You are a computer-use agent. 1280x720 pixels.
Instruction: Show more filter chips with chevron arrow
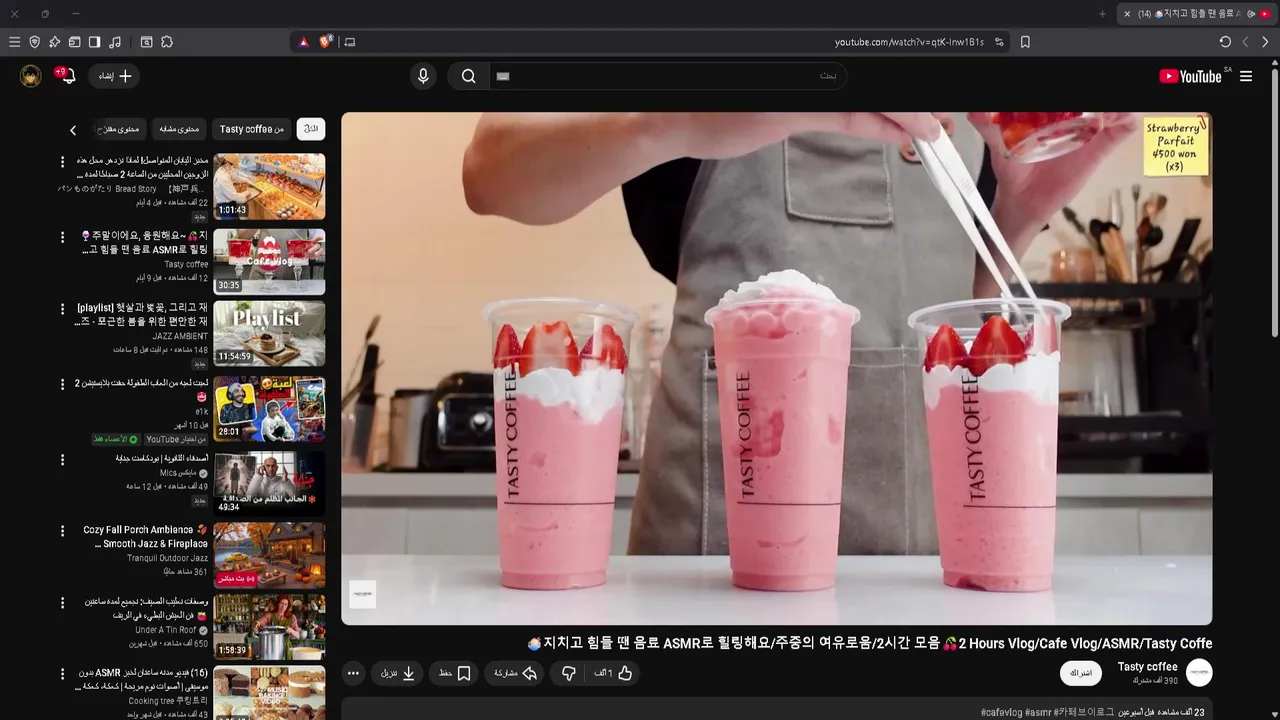[73, 130]
